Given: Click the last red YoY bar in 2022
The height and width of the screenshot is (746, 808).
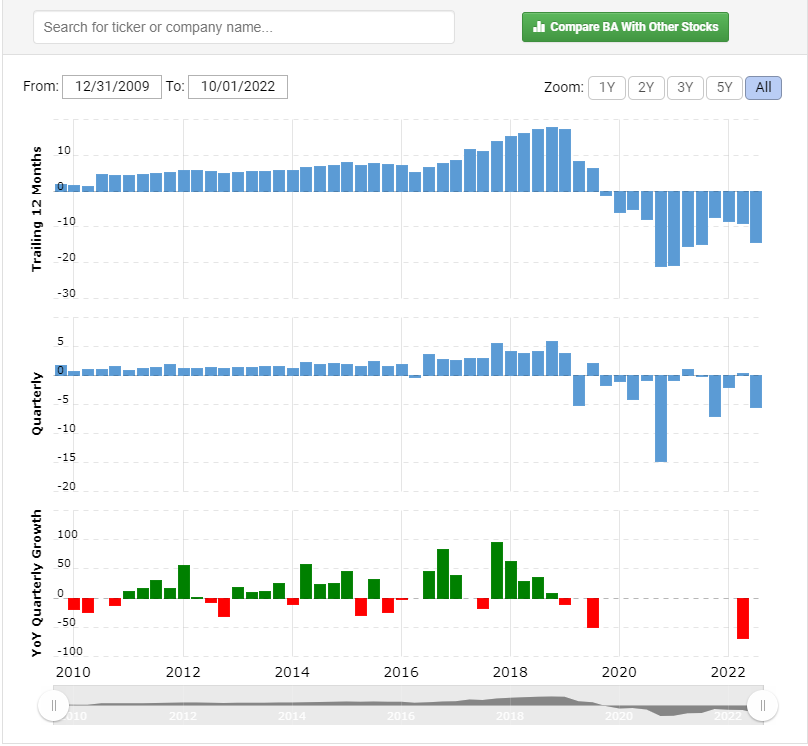Looking at the screenshot, I should [743, 618].
